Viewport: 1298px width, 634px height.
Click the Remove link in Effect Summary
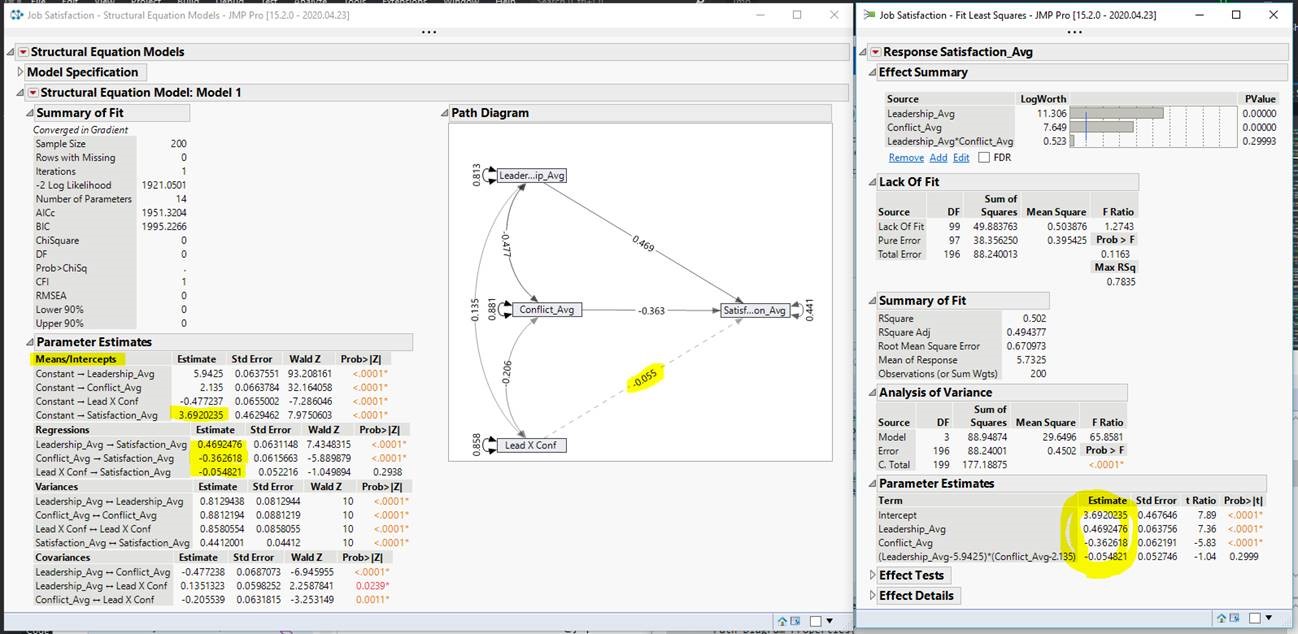pyautogui.click(x=905, y=158)
